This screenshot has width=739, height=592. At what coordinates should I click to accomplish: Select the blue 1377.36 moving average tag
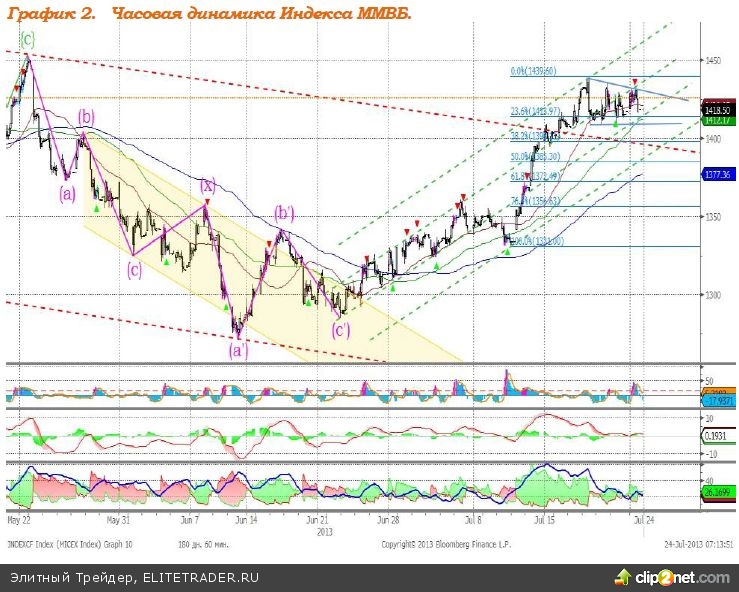click(718, 174)
